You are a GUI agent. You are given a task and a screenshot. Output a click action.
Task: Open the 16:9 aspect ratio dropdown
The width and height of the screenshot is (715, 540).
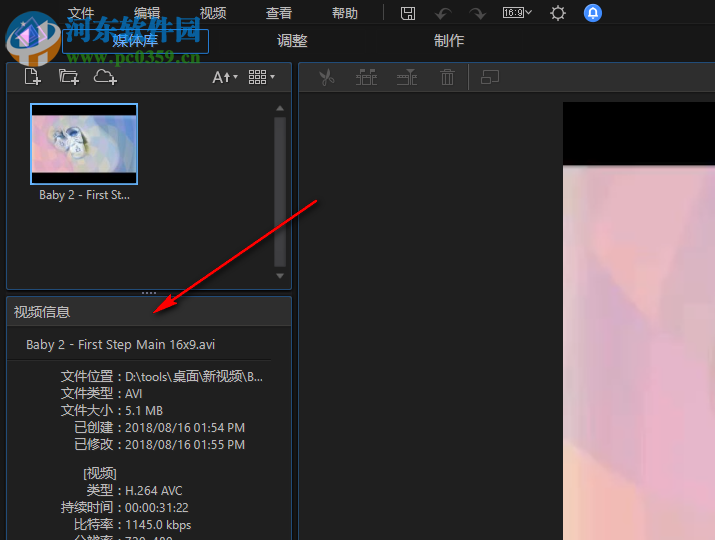point(517,13)
